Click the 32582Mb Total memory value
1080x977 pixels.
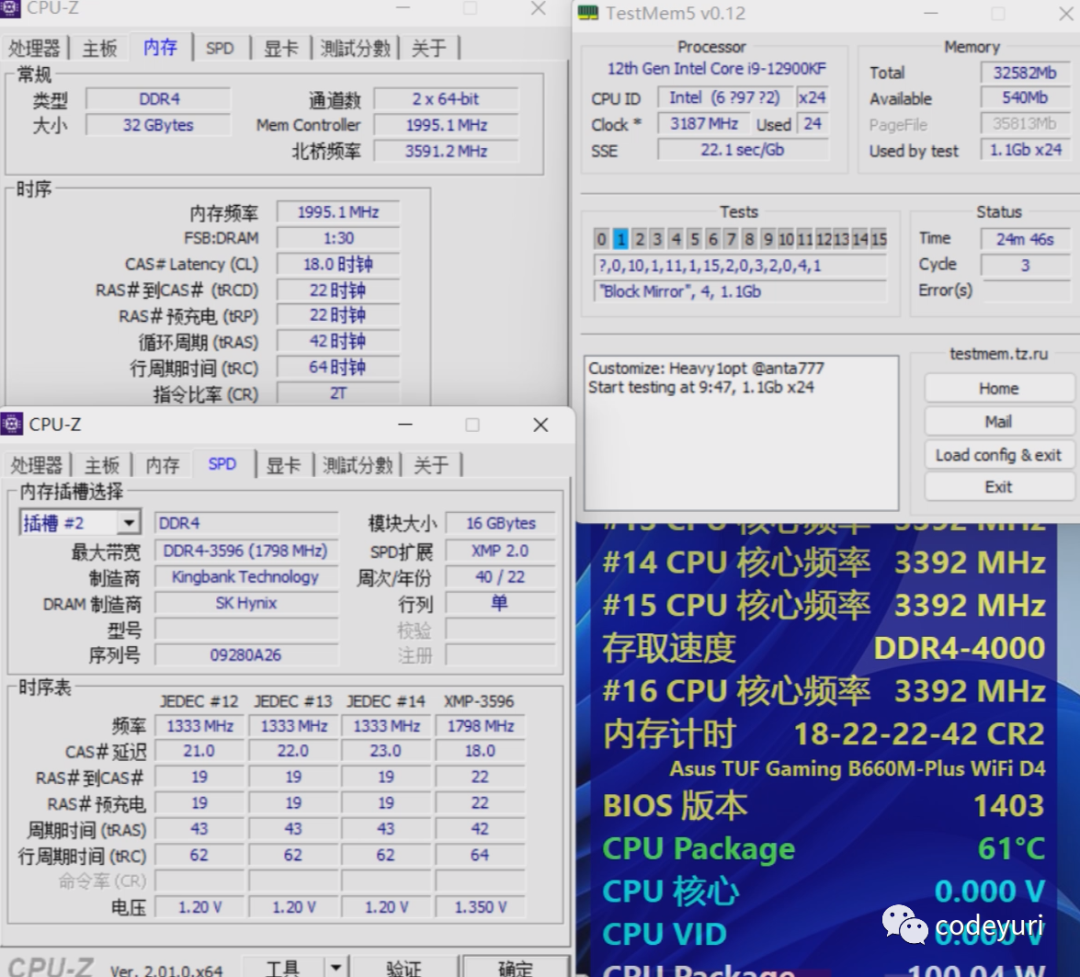click(x=1025, y=72)
